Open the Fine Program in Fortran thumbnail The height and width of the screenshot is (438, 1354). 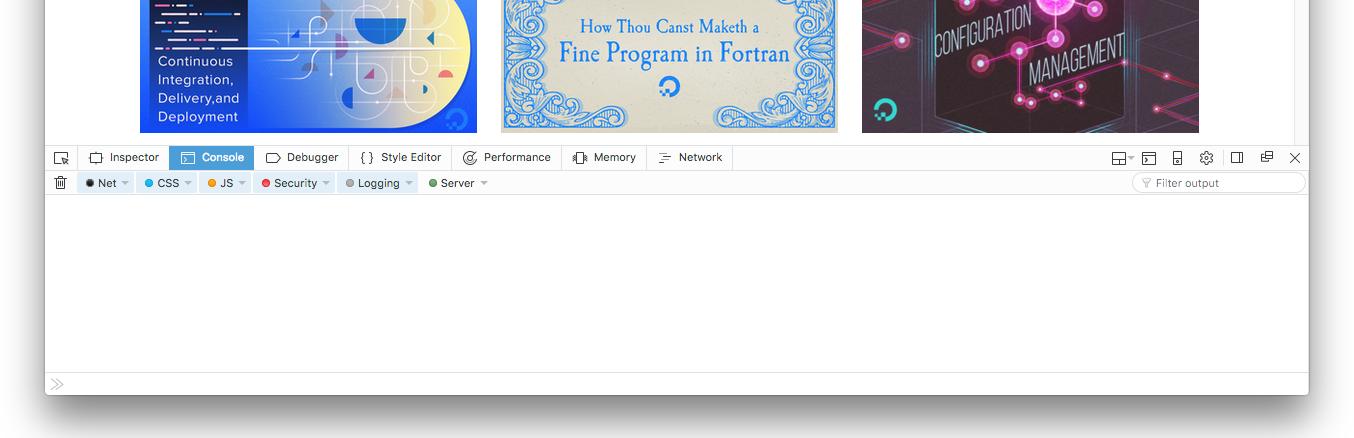[669, 66]
